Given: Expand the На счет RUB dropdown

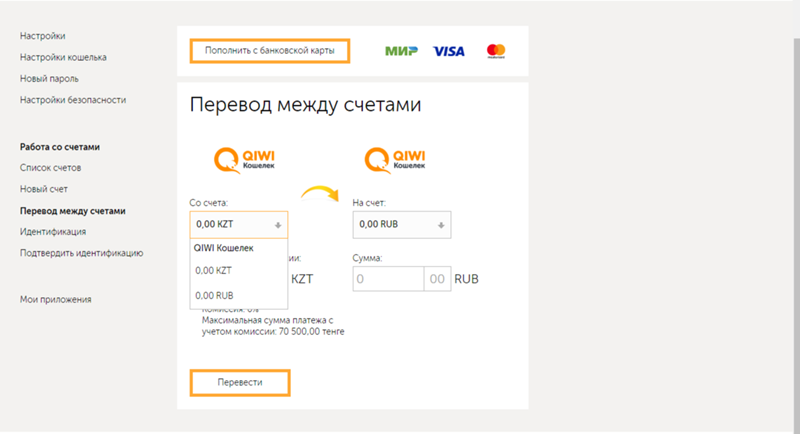Looking at the screenshot, I should 402,224.
